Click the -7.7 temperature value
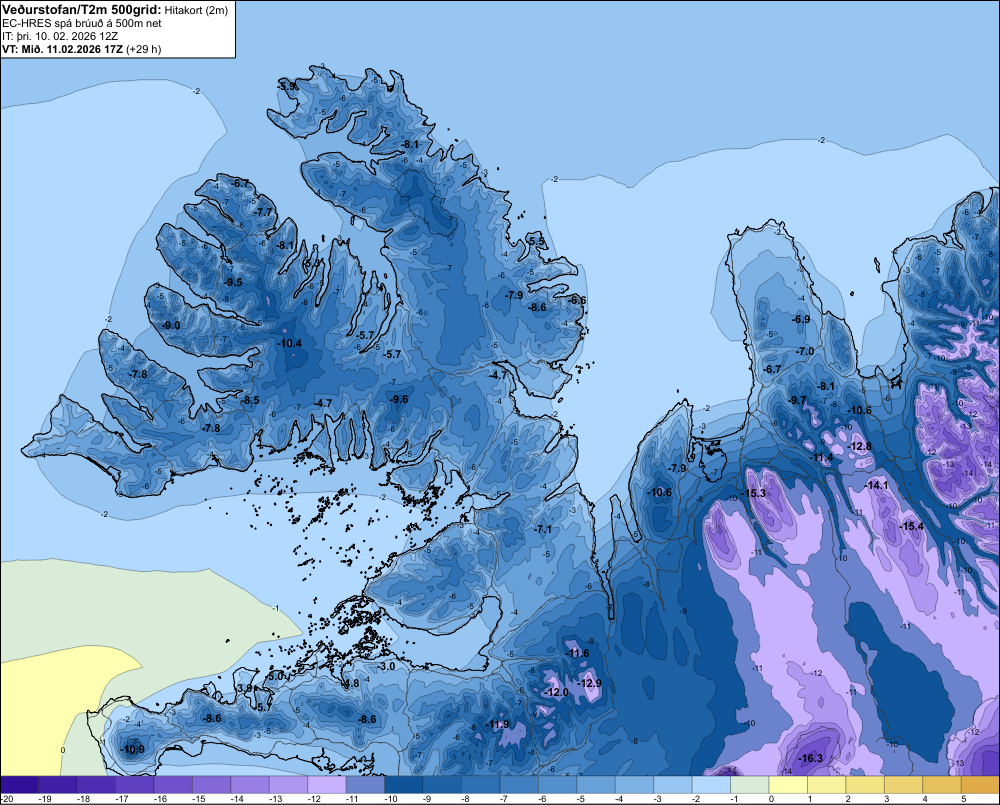1000x805 pixels. [x=263, y=212]
